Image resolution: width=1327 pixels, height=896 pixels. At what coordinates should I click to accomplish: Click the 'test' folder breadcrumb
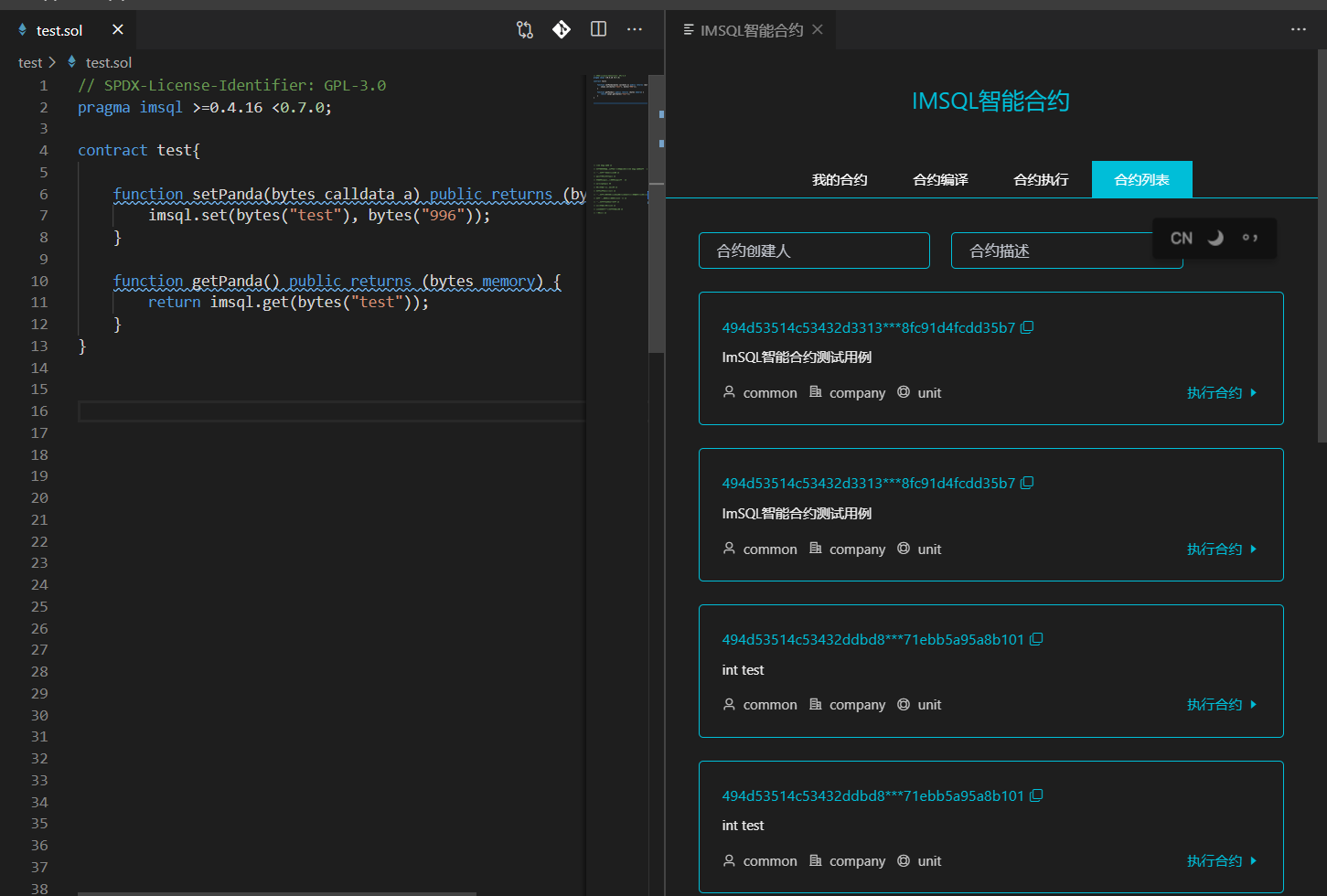(30, 62)
